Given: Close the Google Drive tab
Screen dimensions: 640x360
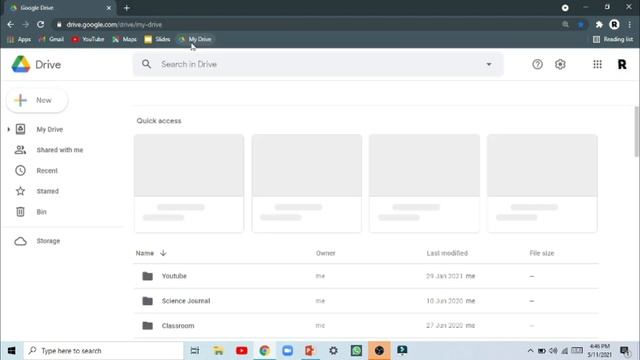Looking at the screenshot, I should [x=109, y=8].
